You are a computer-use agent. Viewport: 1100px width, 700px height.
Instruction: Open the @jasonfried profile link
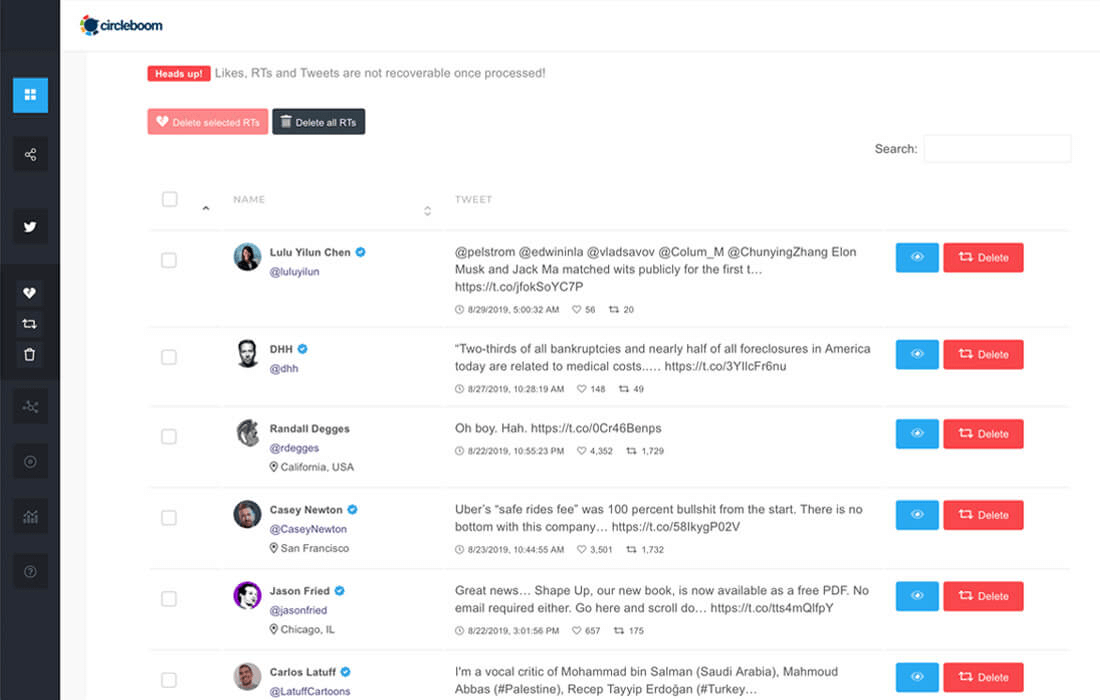(298, 610)
